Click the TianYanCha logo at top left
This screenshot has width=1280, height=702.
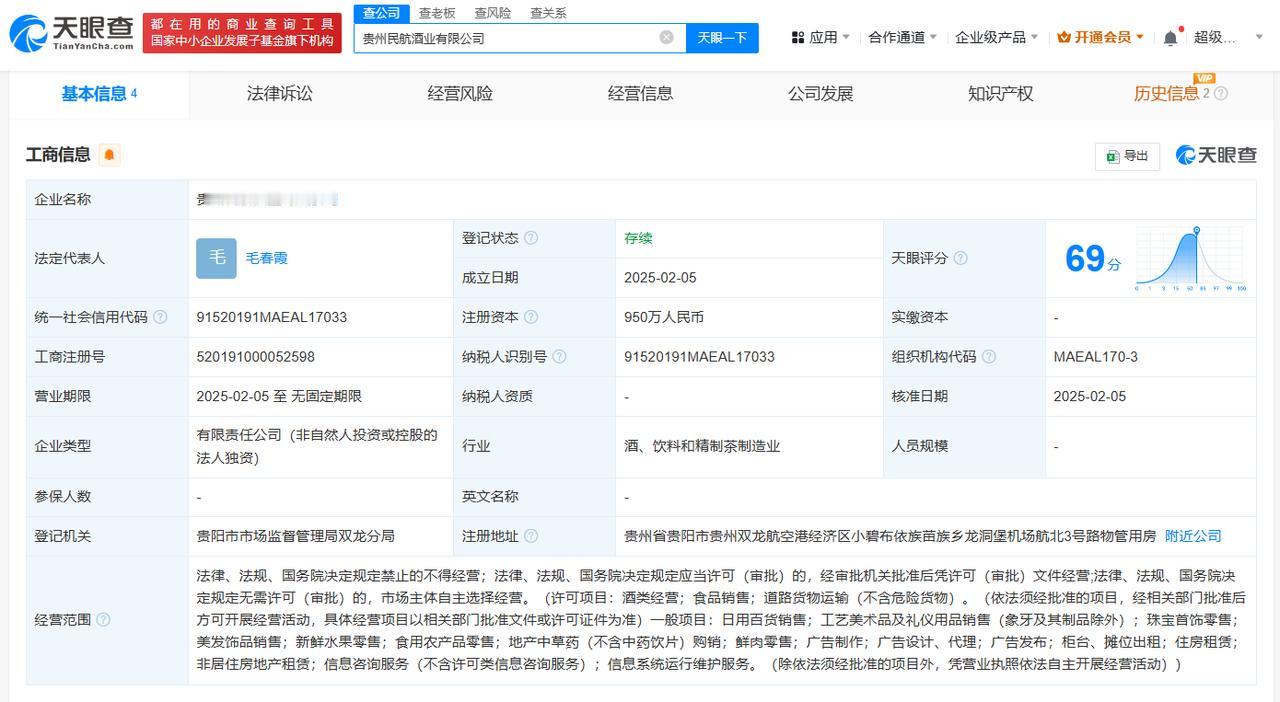71,33
